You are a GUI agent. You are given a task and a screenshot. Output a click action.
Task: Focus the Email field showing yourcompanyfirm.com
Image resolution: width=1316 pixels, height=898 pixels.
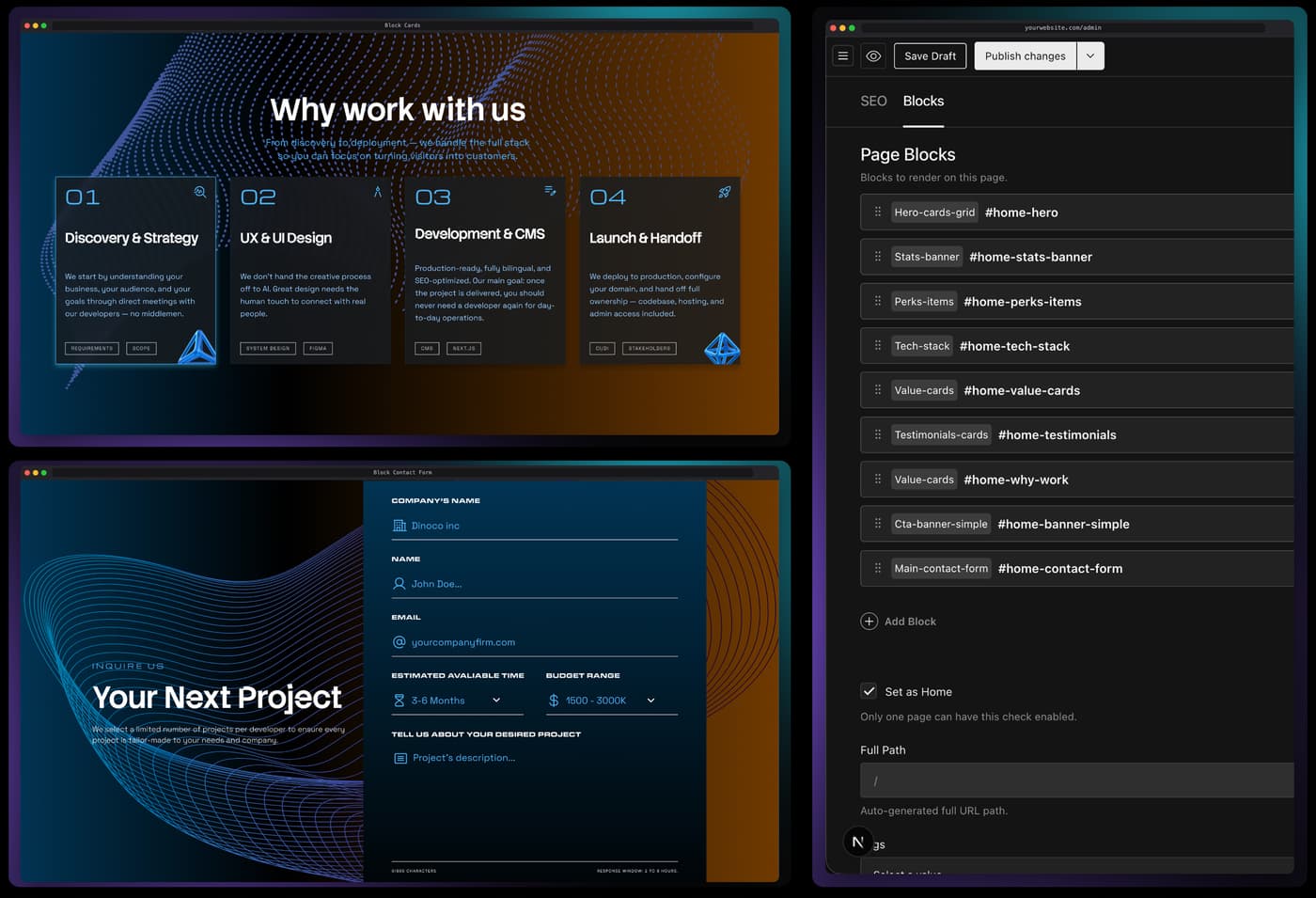point(535,642)
